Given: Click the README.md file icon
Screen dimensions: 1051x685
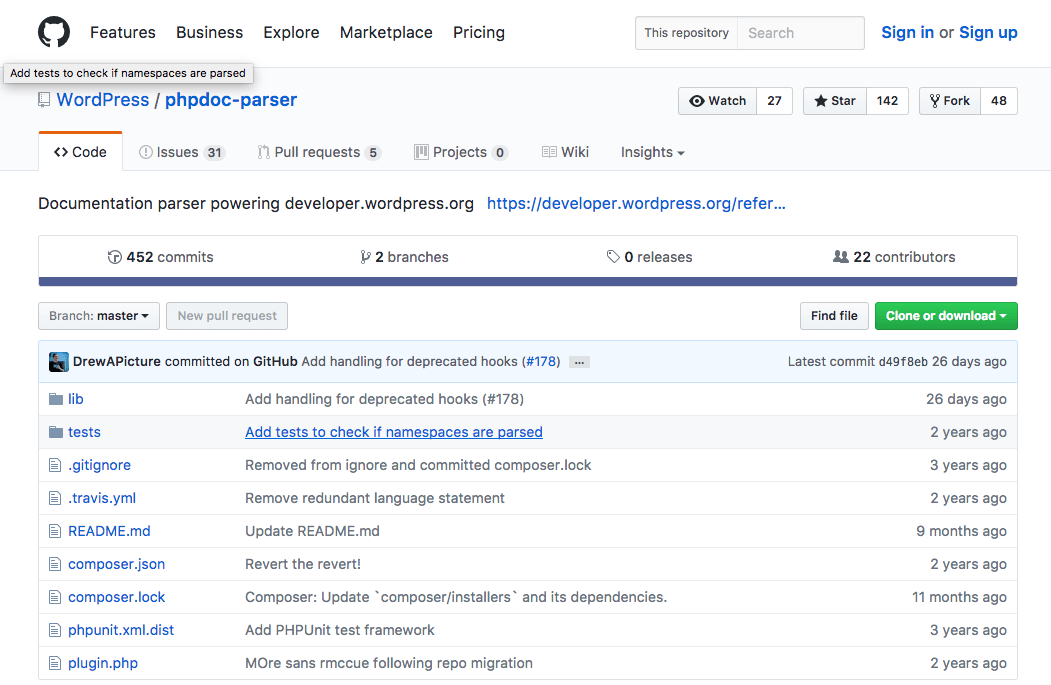Looking at the screenshot, I should click(55, 531).
